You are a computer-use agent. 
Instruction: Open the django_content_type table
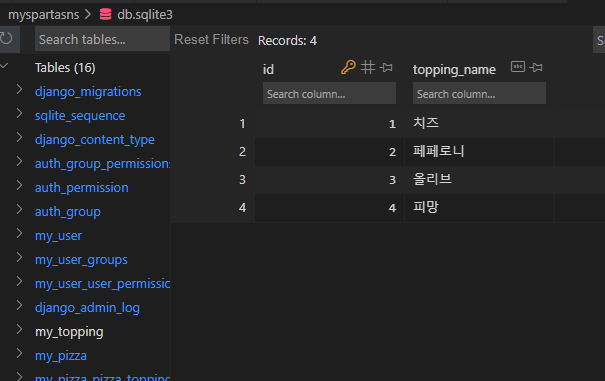click(x=95, y=140)
